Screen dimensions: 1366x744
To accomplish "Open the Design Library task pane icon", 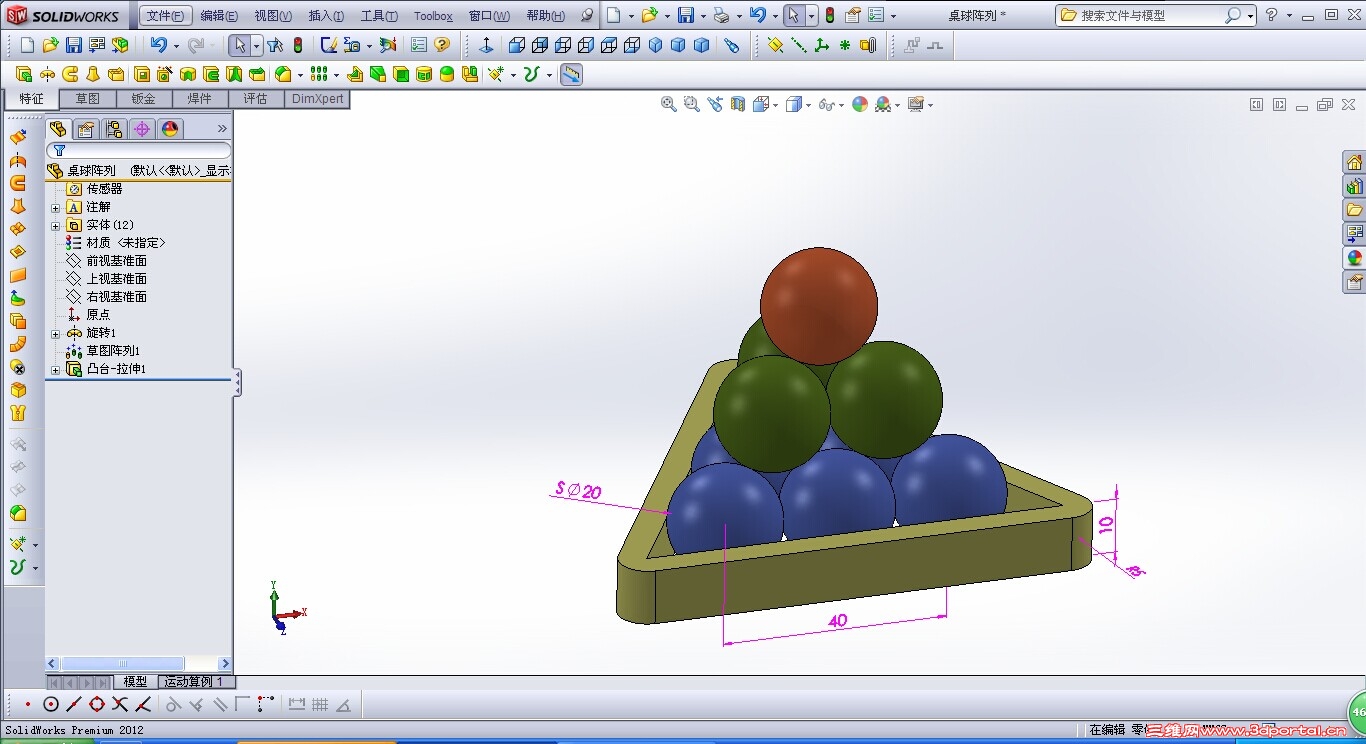I will (1354, 187).
